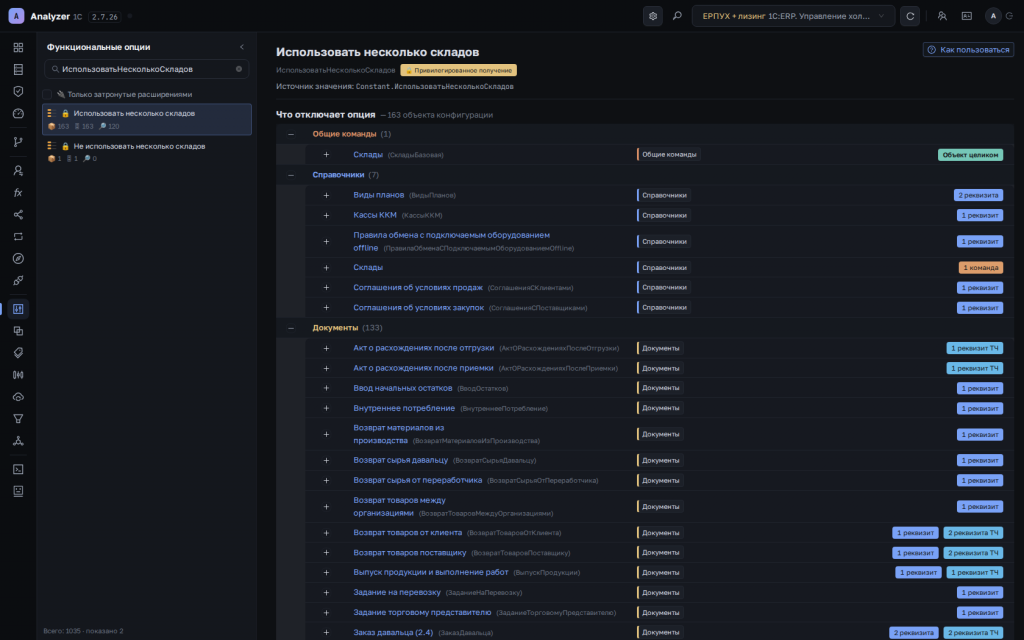Toggle 'Только затронутые расширениями' checkbox
The height and width of the screenshot is (640, 1024).
pos(48,95)
